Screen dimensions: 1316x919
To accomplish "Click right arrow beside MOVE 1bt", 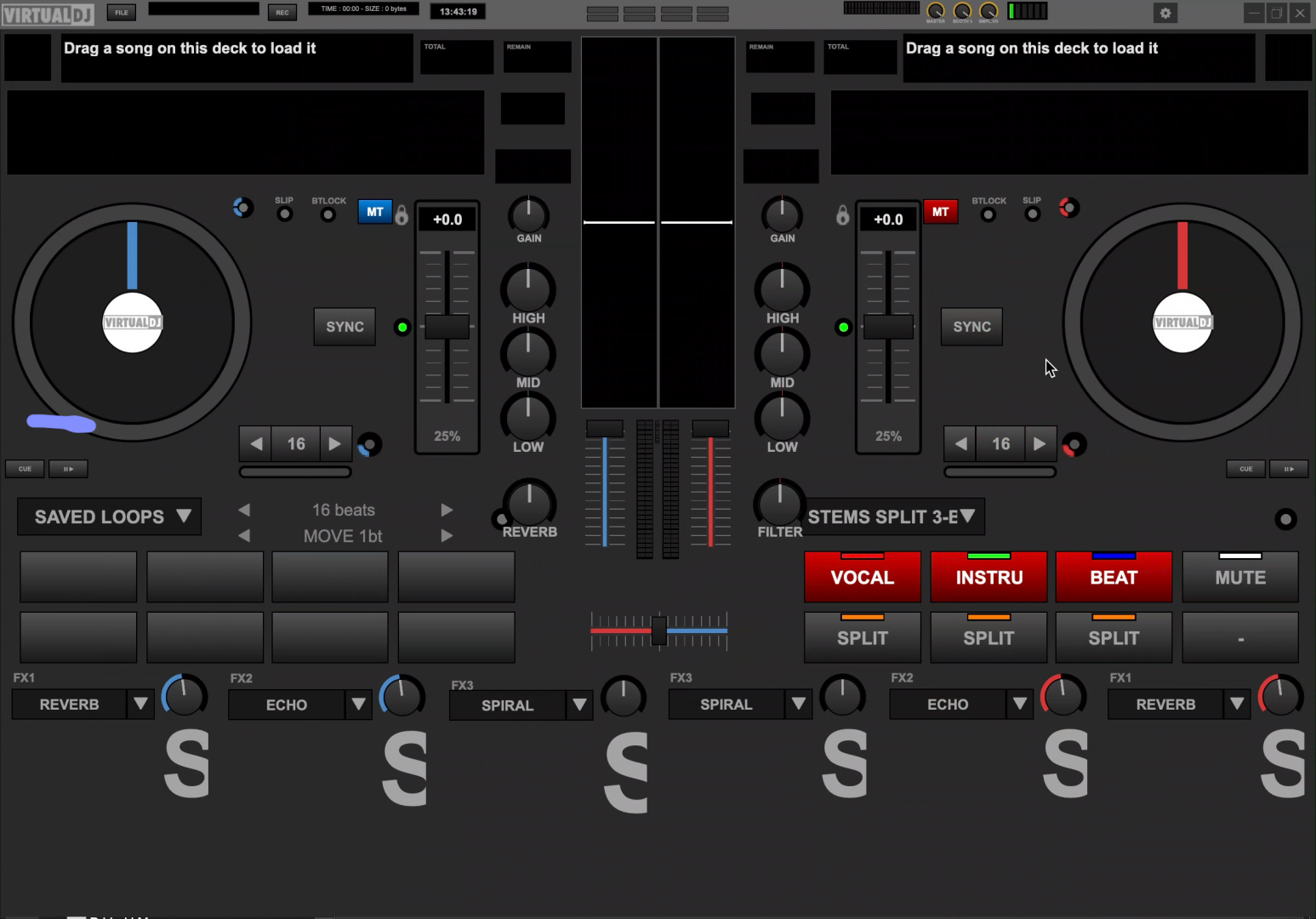I will point(447,535).
